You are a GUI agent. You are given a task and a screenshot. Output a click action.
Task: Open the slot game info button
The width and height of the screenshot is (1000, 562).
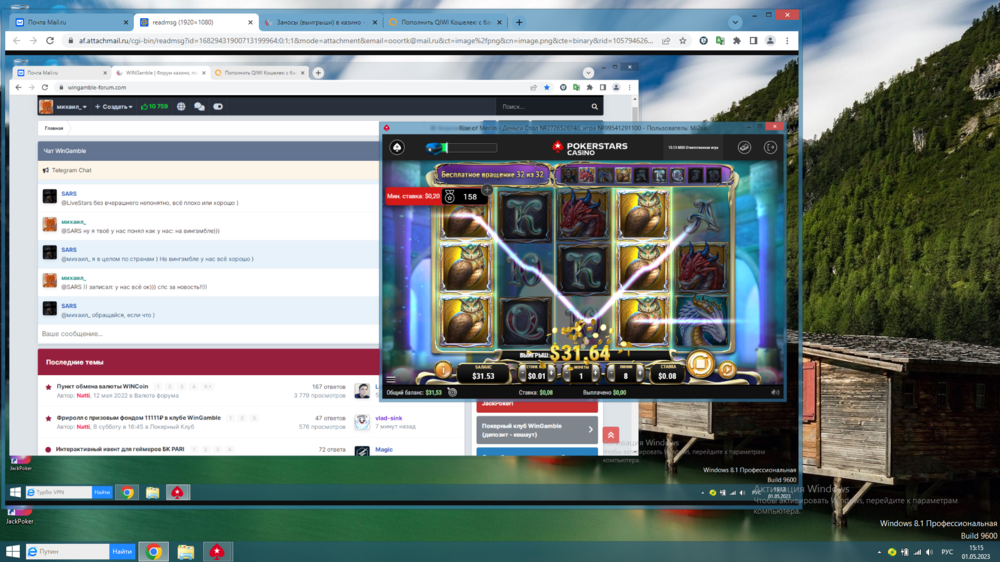(443, 370)
